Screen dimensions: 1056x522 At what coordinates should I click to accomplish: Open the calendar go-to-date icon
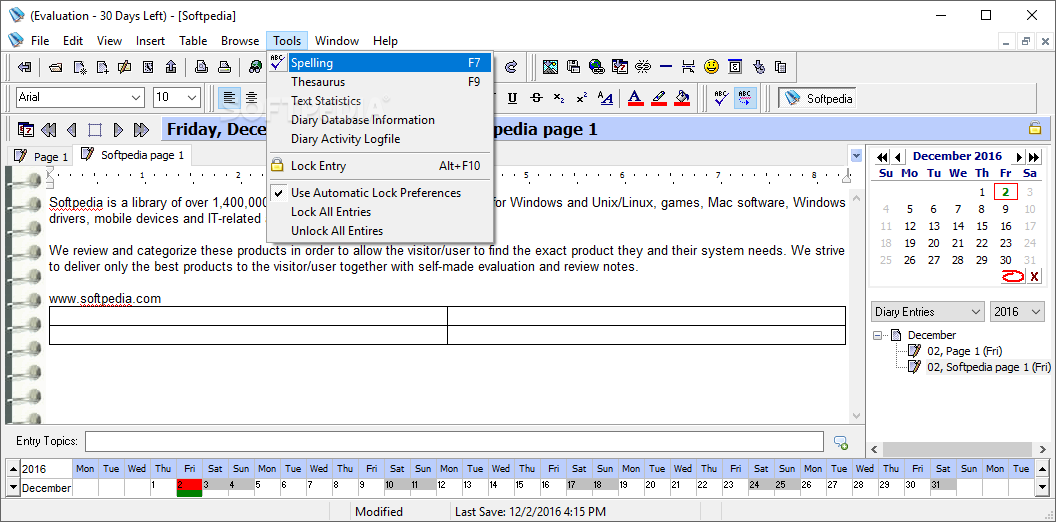click(x=26, y=129)
